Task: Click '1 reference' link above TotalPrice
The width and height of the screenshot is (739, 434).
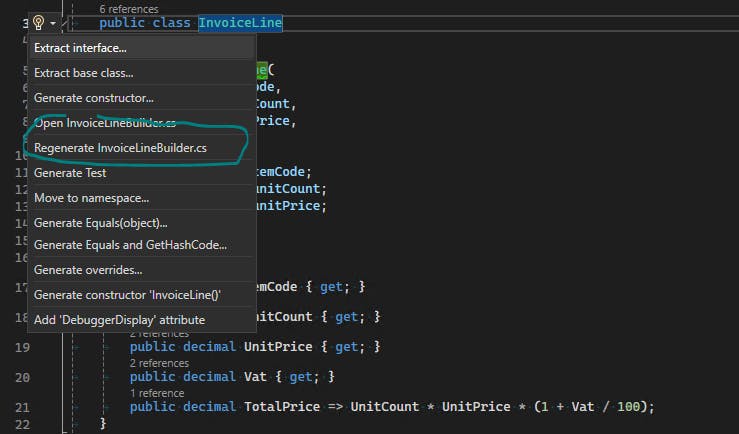Action: (157, 393)
